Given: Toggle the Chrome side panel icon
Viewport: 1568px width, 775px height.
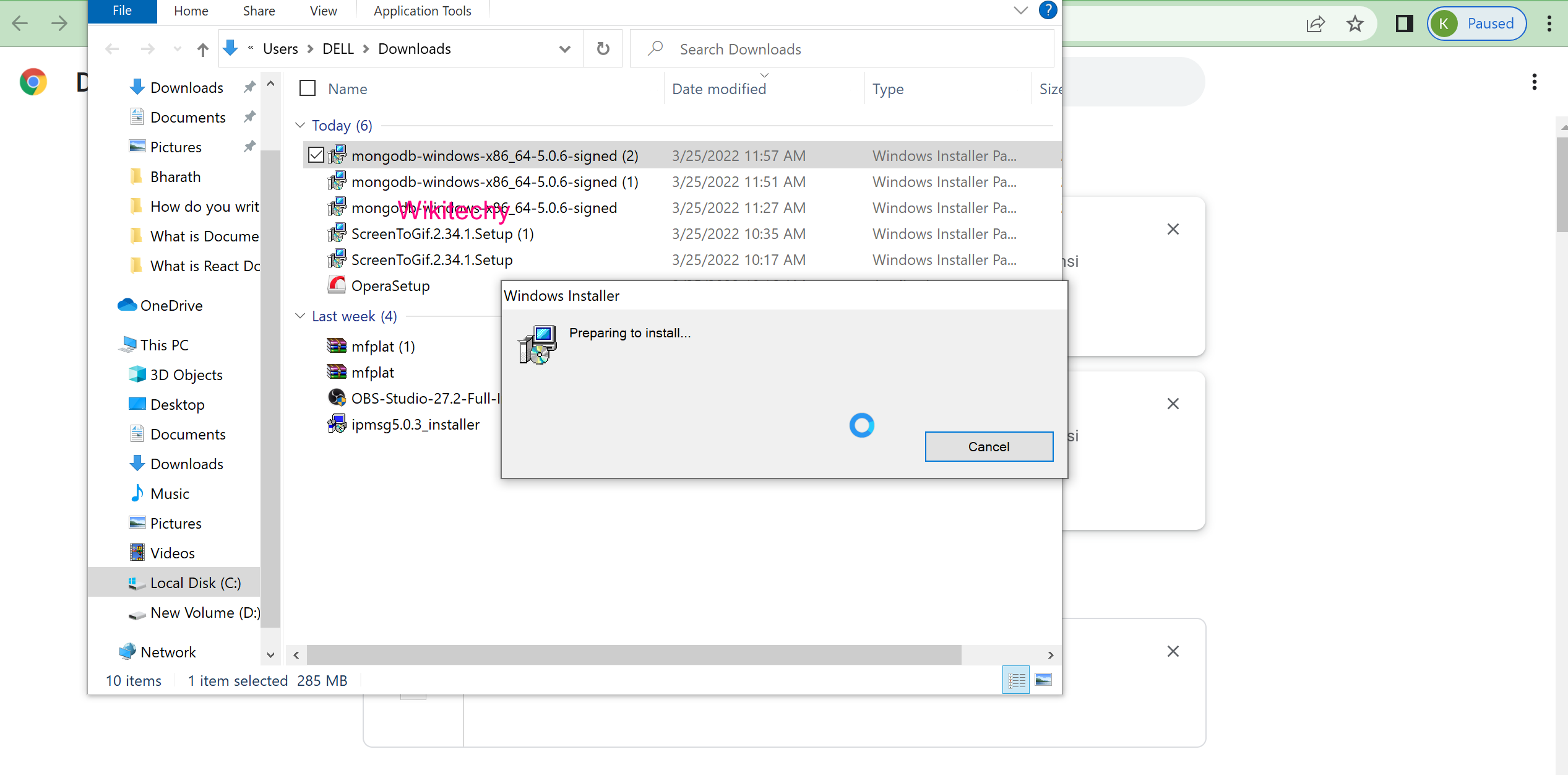Looking at the screenshot, I should click(1404, 24).
